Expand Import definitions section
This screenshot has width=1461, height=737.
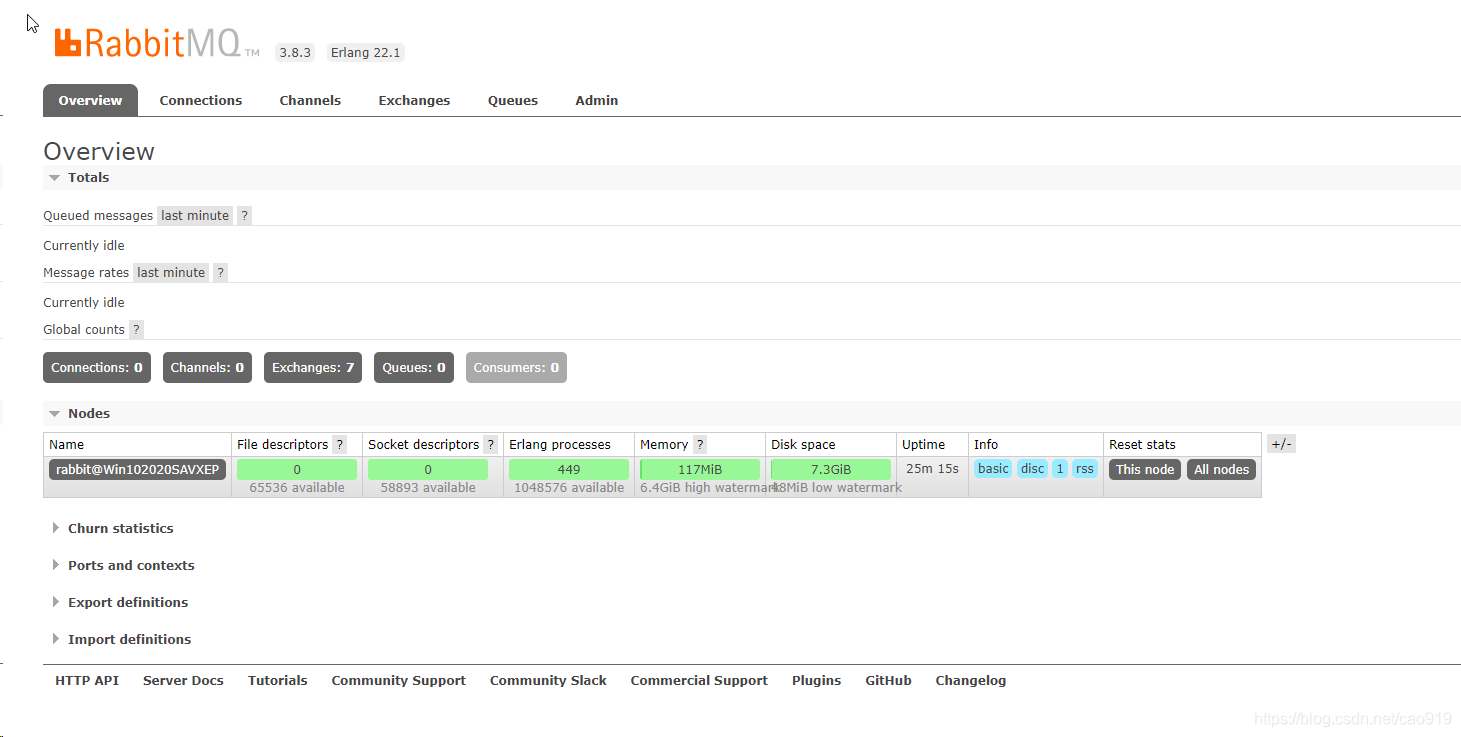click(x=121, y=639)
